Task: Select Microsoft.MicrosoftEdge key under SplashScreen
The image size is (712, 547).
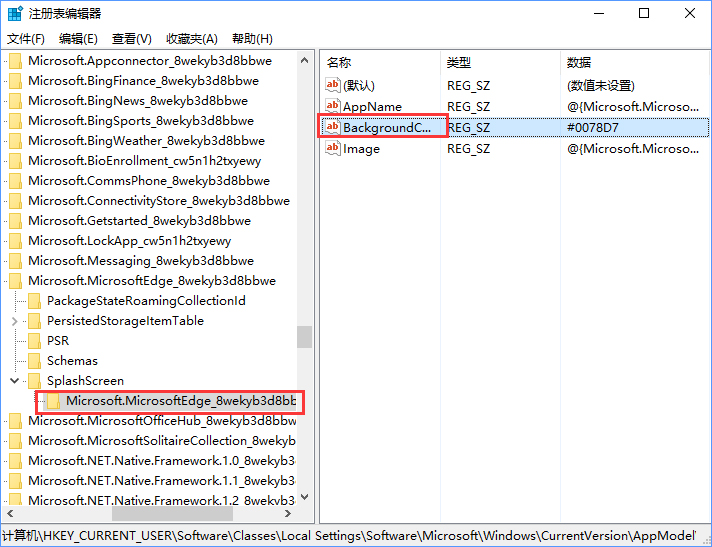Action: [181, 401]
